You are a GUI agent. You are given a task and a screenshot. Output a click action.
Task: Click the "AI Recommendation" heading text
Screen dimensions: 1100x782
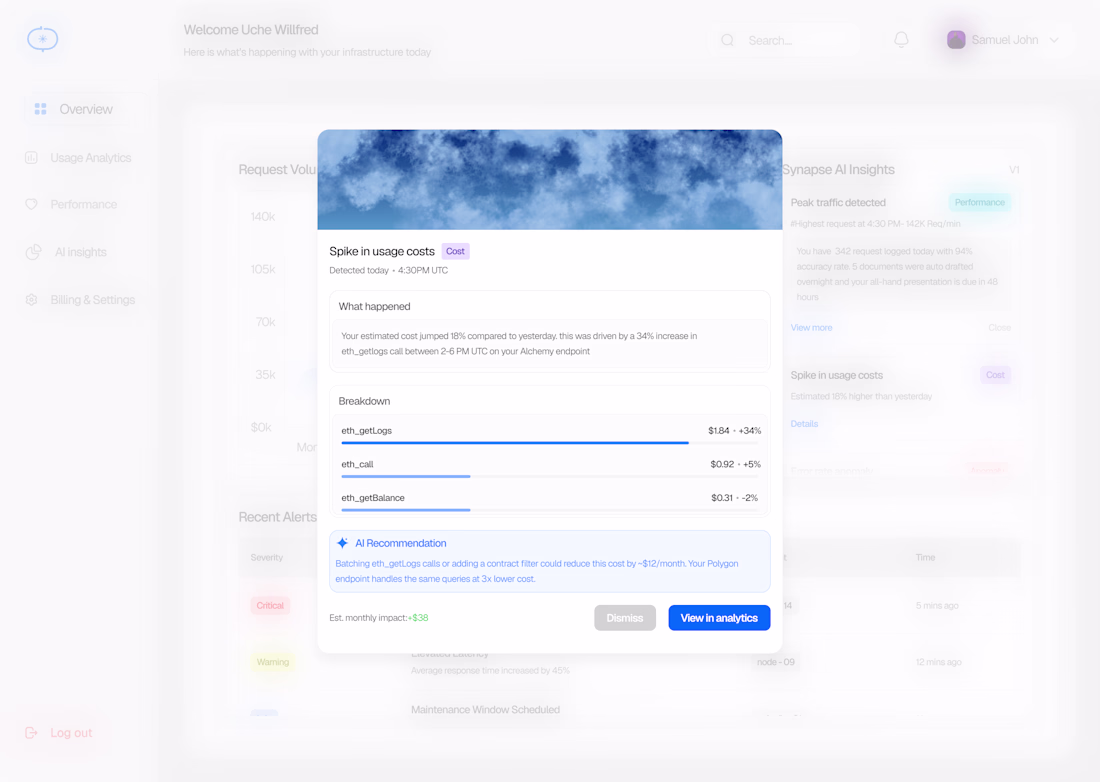pyautogui.click(x=401, y=543)
